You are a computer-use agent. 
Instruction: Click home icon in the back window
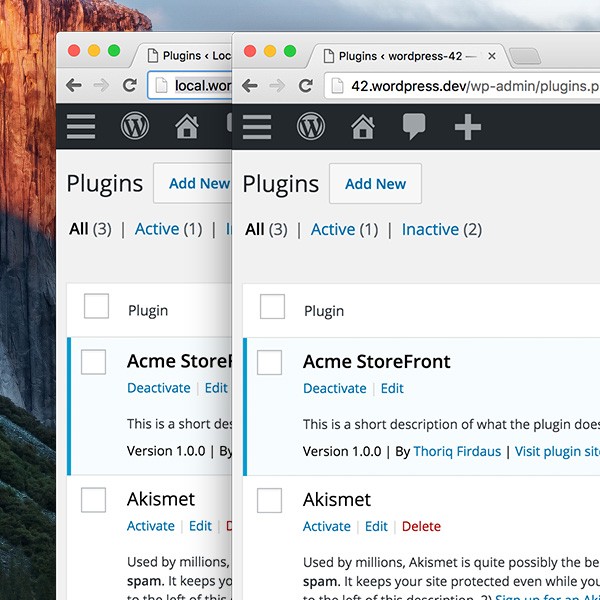pos(187,126)
